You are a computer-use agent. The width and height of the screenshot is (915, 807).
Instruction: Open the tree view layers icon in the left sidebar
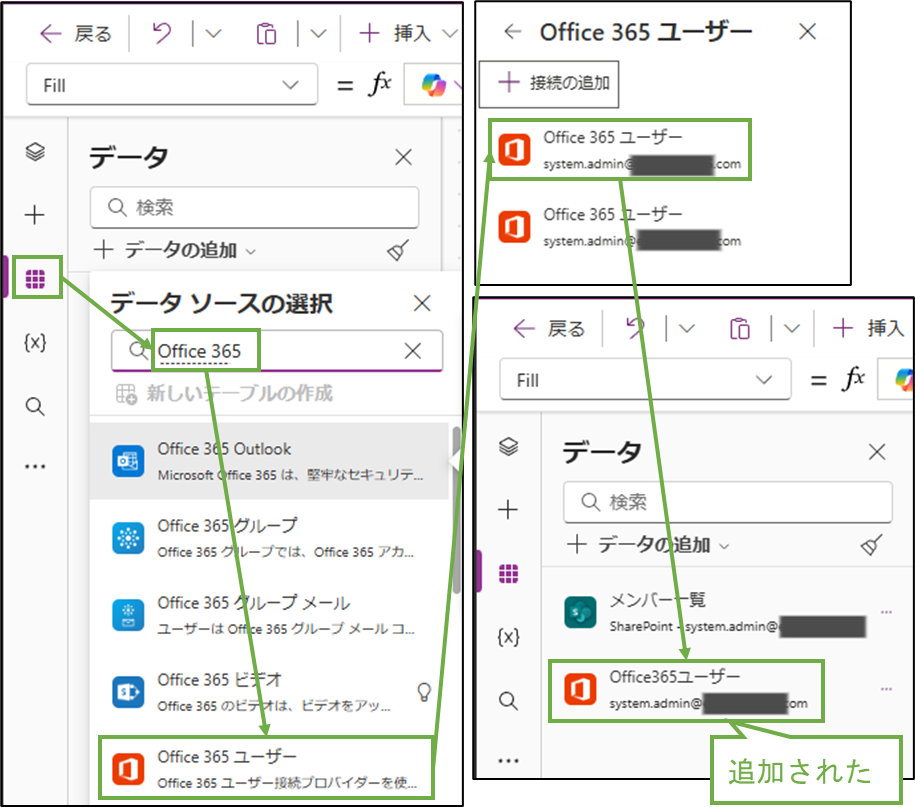[x=35, y=152]
